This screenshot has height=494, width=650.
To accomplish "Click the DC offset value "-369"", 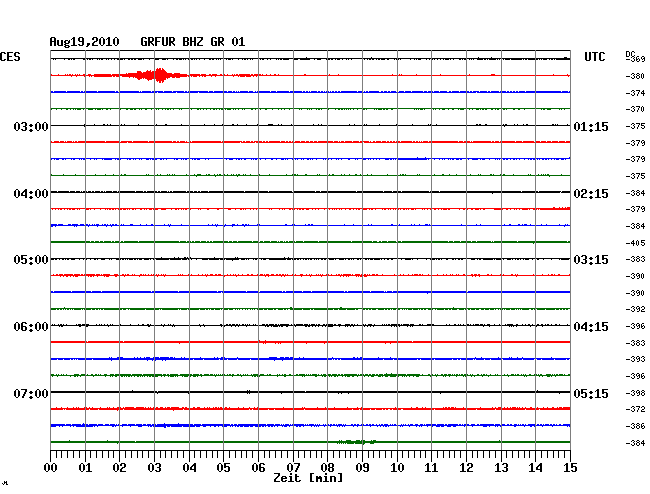I will click(x=636, y=59).
